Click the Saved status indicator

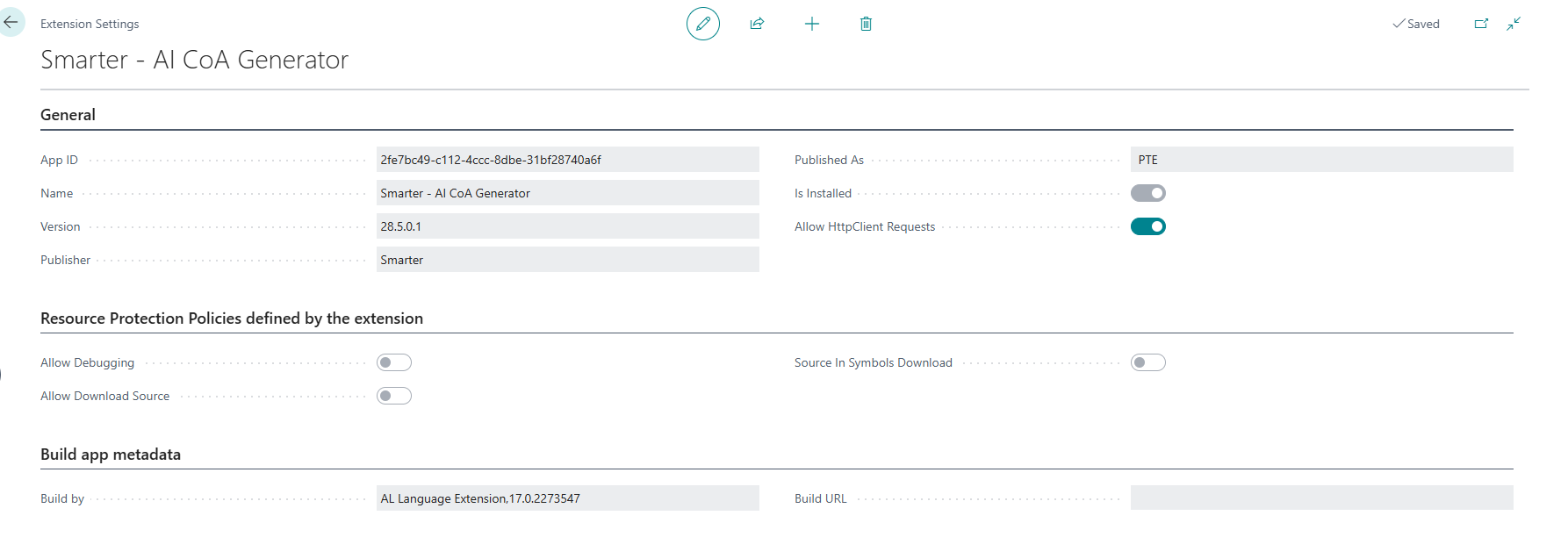pyautogui.click(x=1416, y=24)
